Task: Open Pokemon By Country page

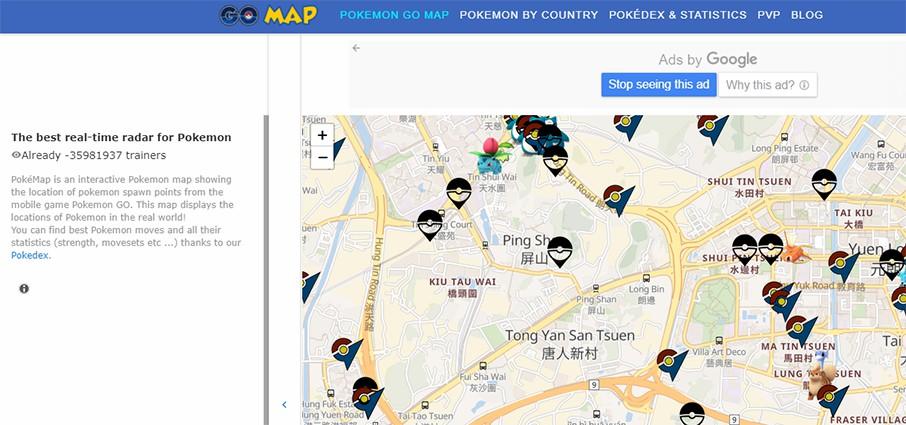Action: pyautogui.click(x=529, y=15)
